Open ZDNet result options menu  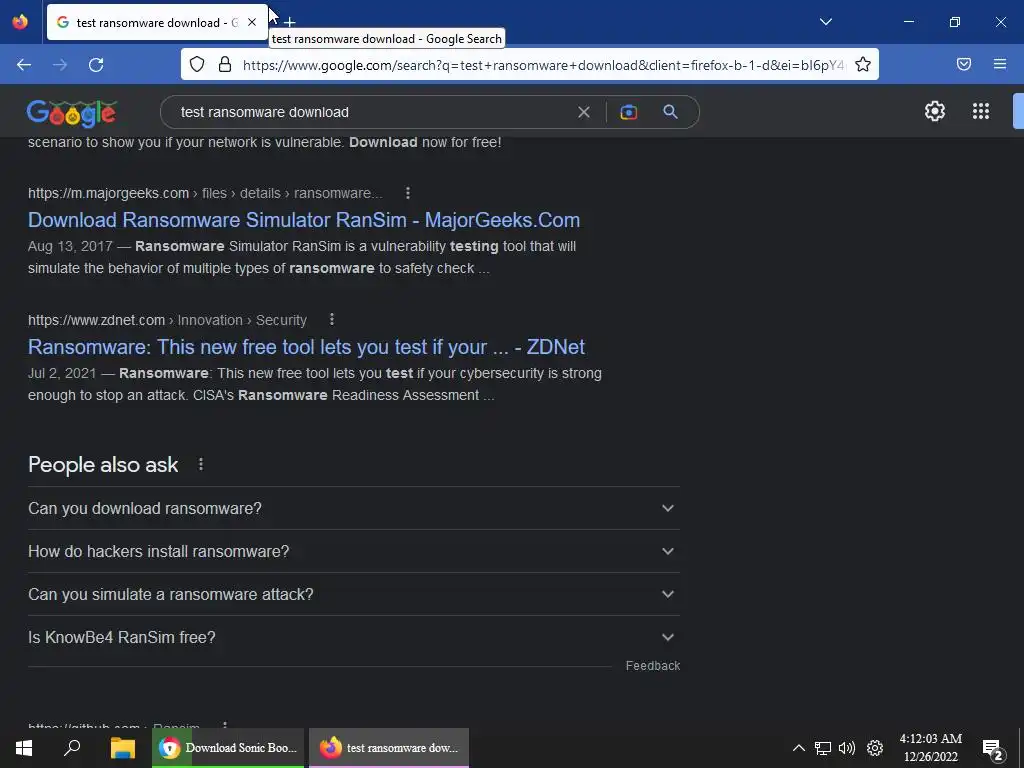(332, 319)
